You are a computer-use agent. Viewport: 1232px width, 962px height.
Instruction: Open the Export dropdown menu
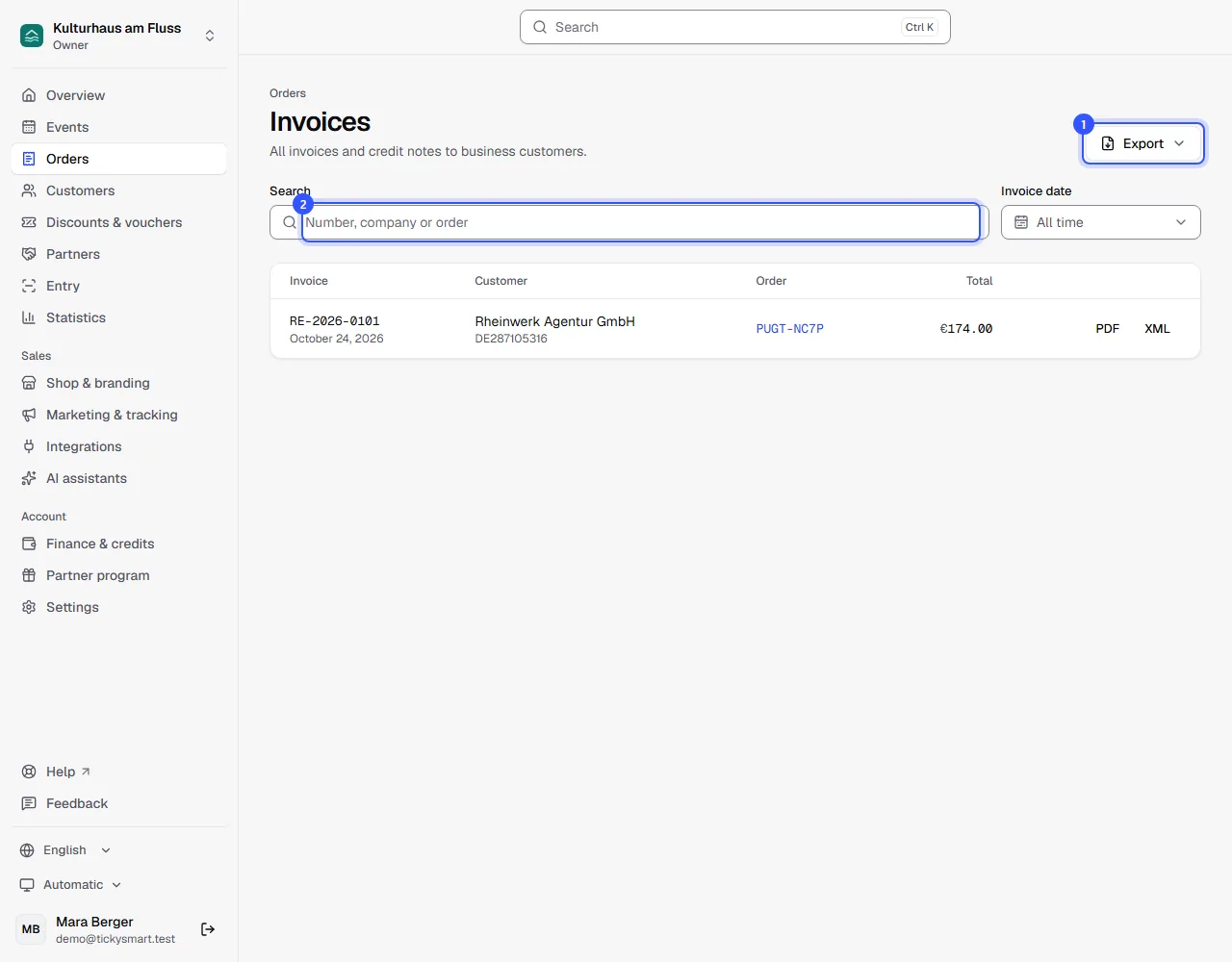coord(1143,143)
